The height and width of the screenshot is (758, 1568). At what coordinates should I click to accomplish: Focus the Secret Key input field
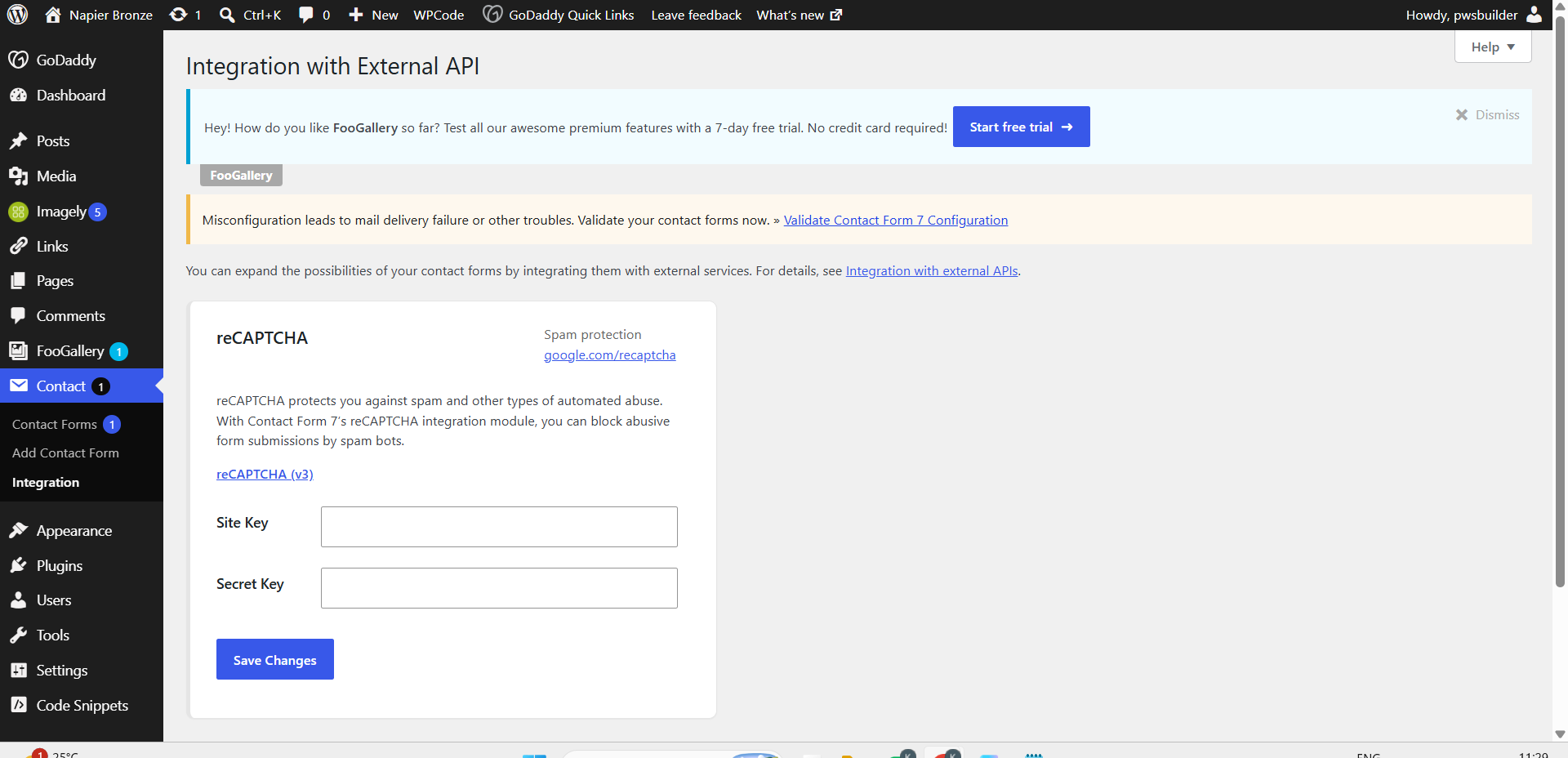pos(499,588)
